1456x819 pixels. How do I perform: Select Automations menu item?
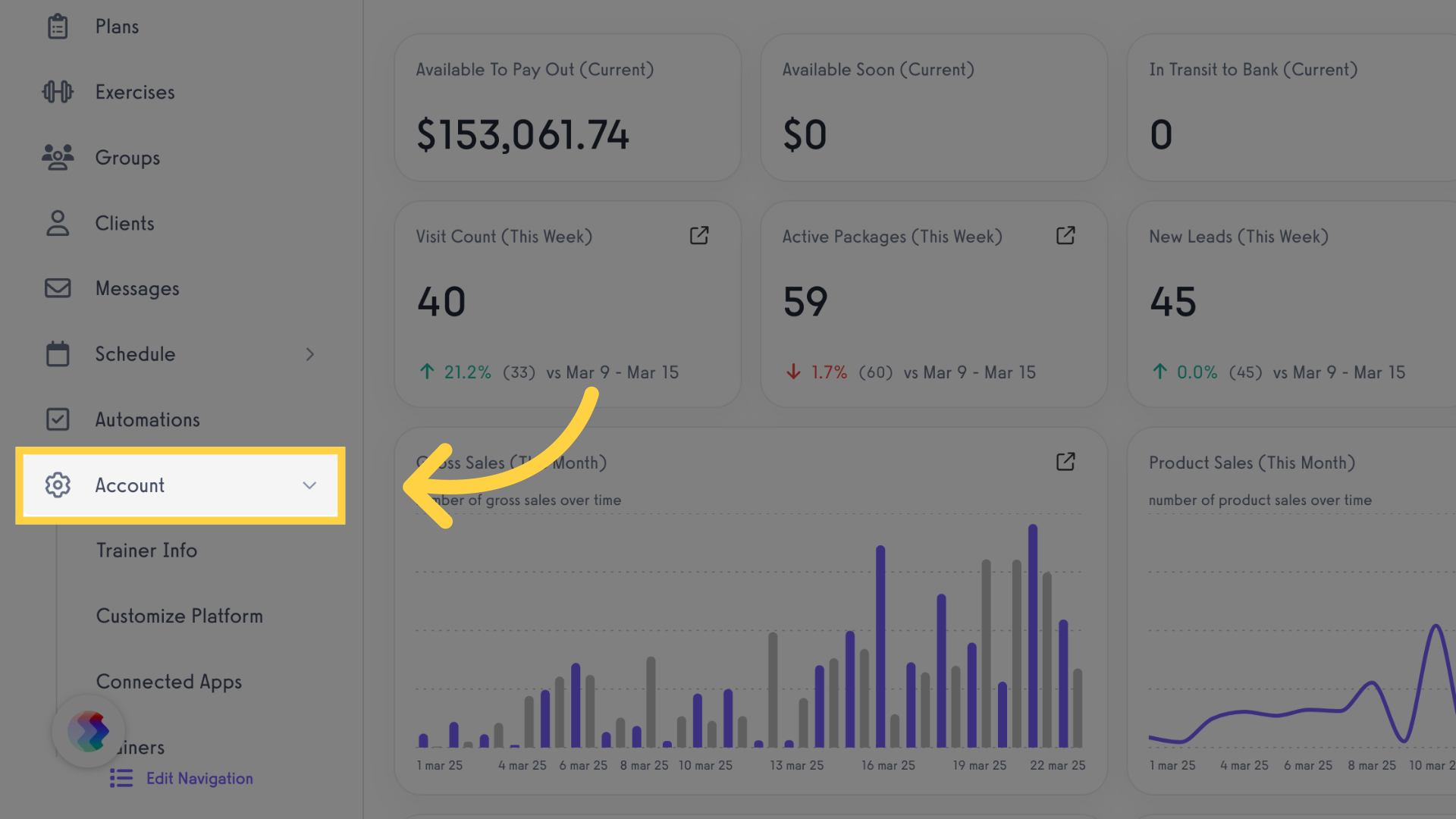tap(147, 419)
